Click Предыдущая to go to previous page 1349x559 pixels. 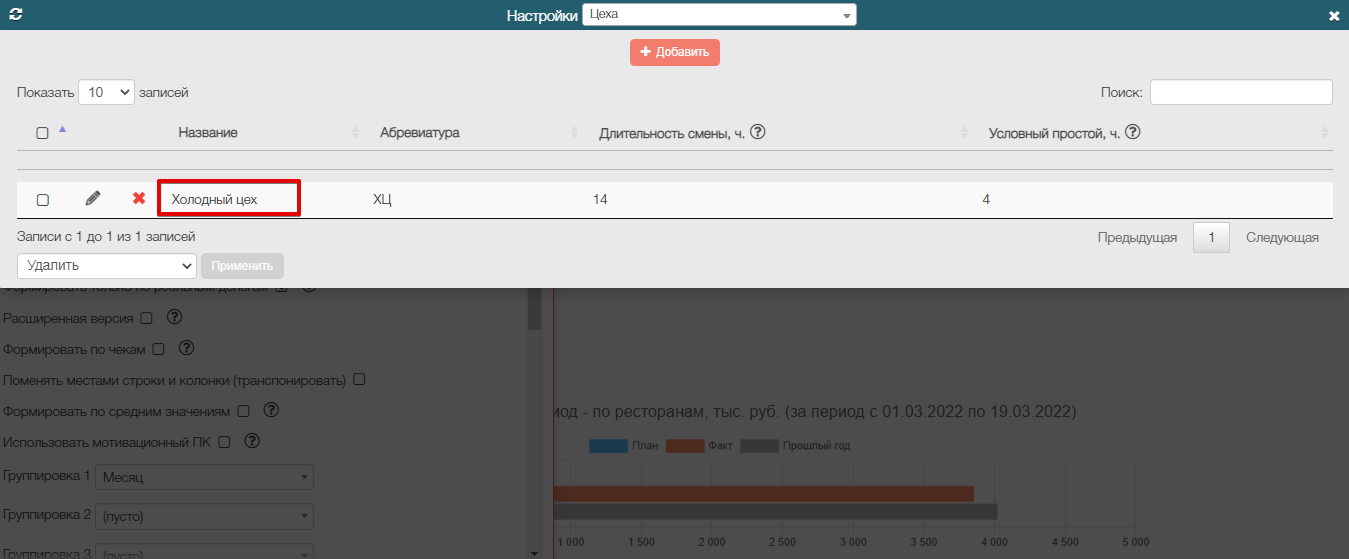pyautogui.click(x=1137, y=238)
